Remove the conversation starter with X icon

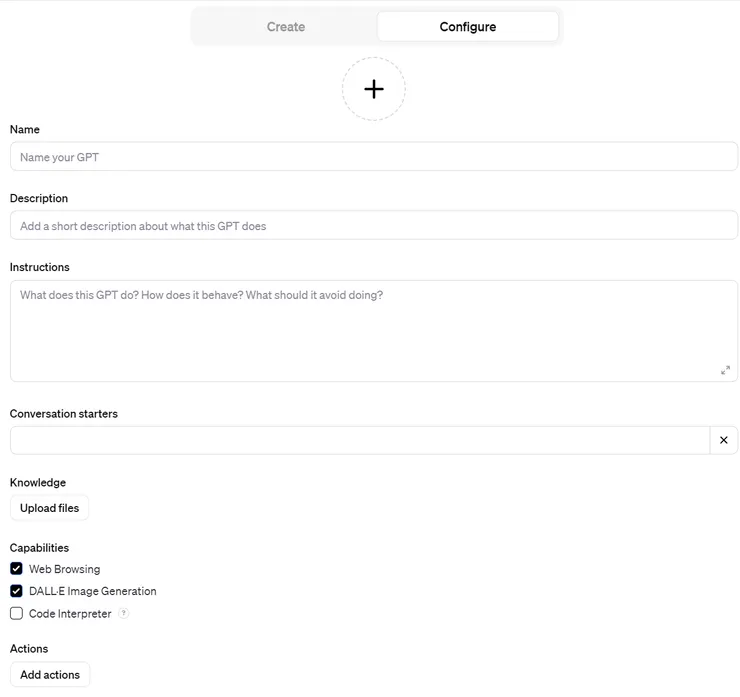[x=723, y=440]
